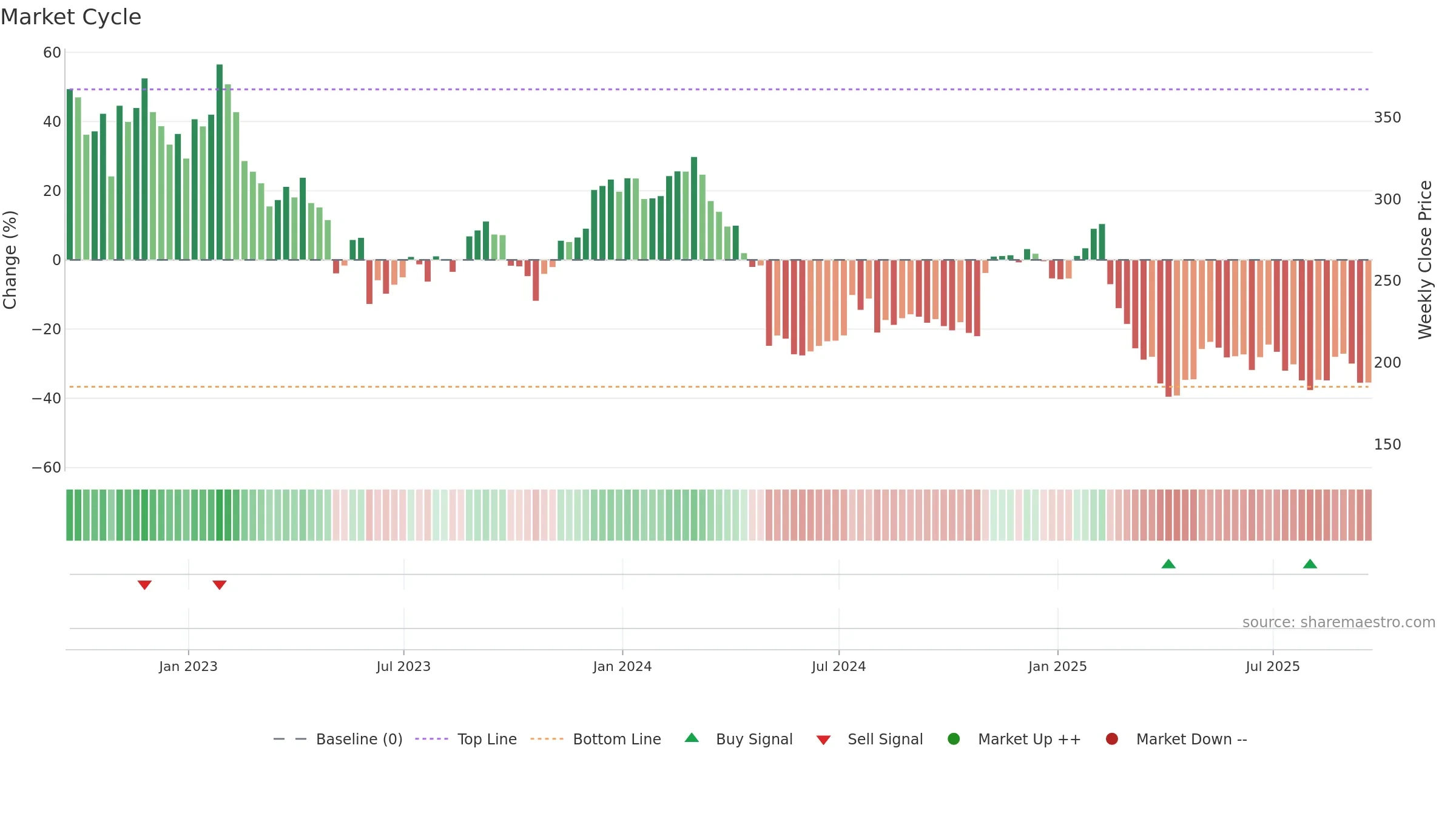
Task: Click the red end of the heatmap strip
Action: point(1368,515)
